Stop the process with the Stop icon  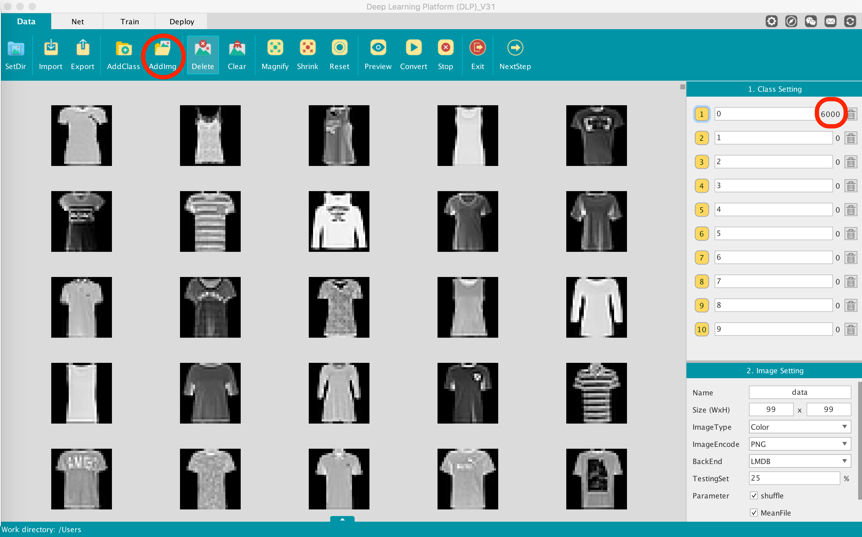(445, 49)
